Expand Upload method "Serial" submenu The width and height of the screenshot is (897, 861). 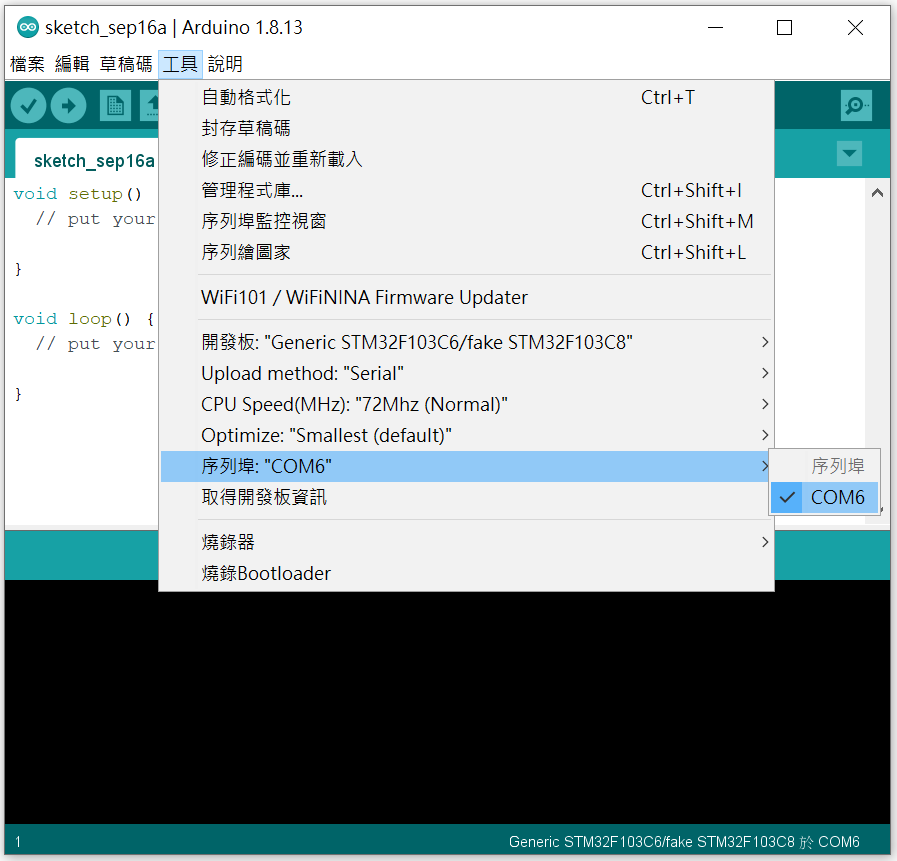point(466,373)
